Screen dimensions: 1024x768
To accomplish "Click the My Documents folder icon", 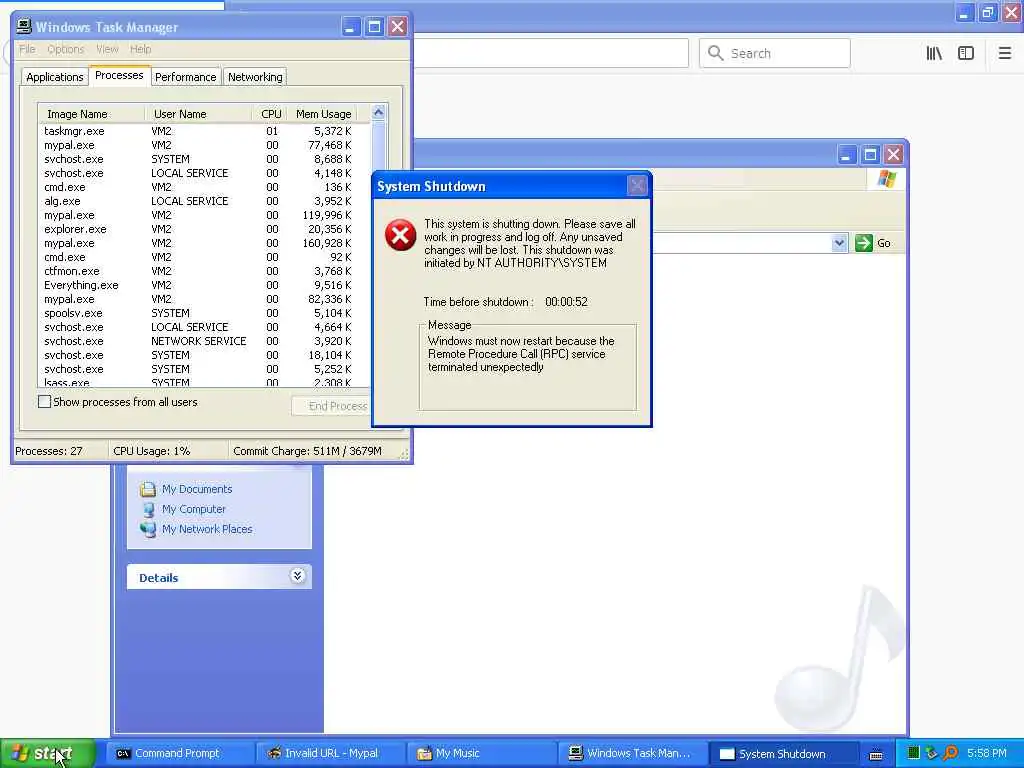I will coord(148,489).
